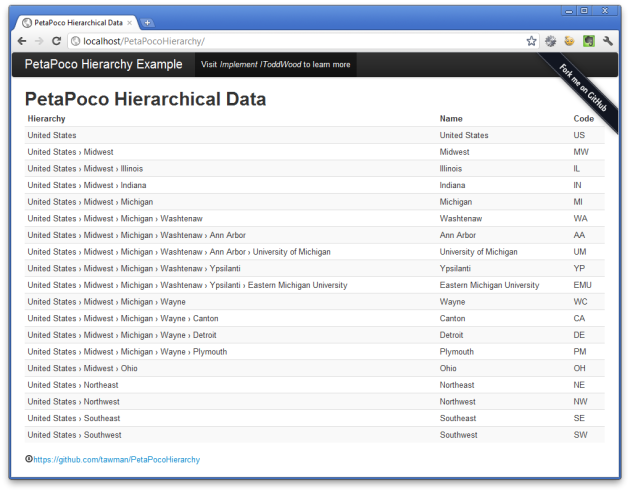Open the Chrome wrench menu
630x492 pixels.
(608, 41)
